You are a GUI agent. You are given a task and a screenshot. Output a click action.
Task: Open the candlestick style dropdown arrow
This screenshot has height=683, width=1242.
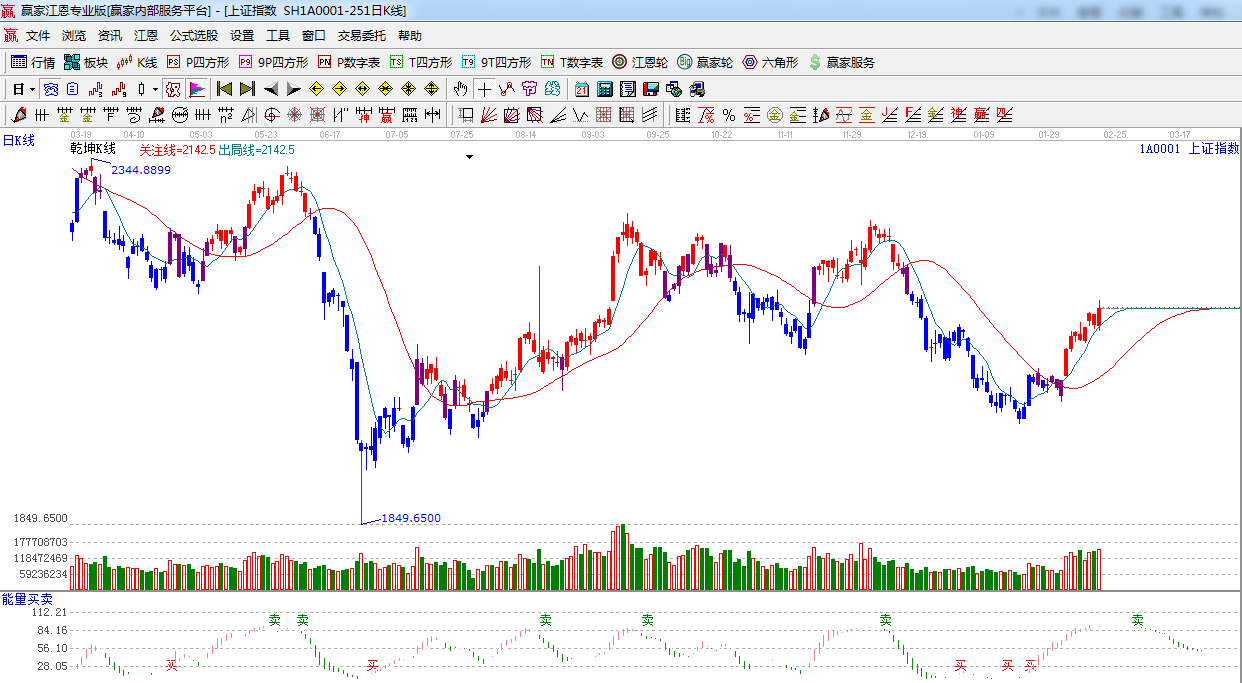pos(155,89)
